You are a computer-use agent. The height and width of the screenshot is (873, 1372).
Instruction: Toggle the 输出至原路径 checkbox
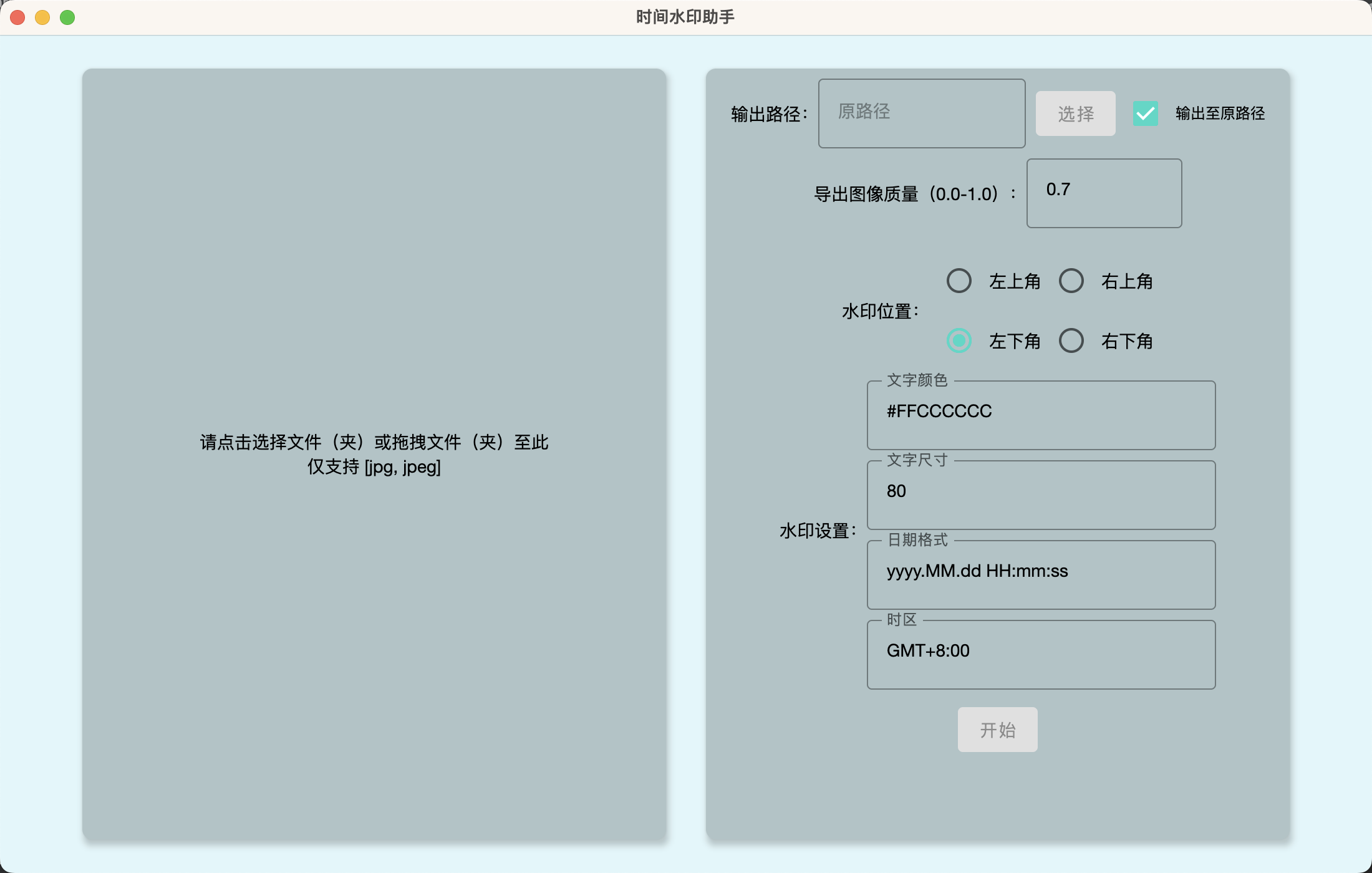1146,113
